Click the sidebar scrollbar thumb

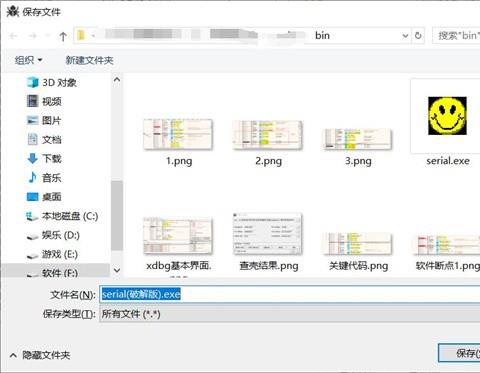tap(117, 215)
